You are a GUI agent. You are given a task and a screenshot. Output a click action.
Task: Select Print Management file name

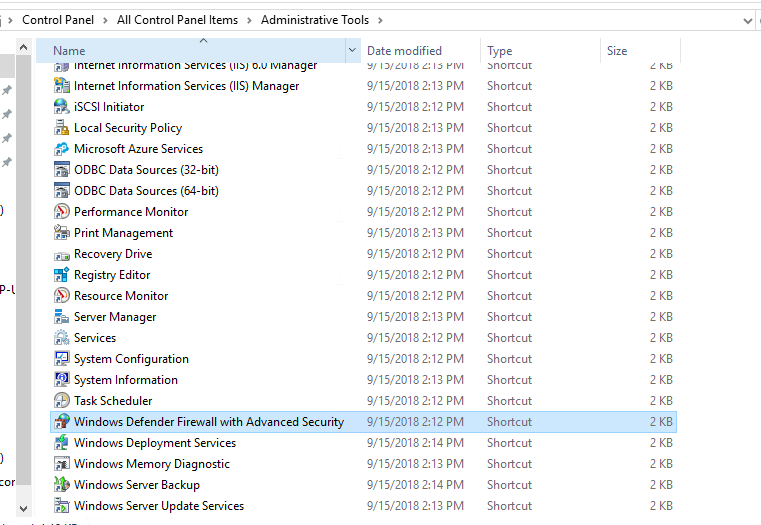123,233
